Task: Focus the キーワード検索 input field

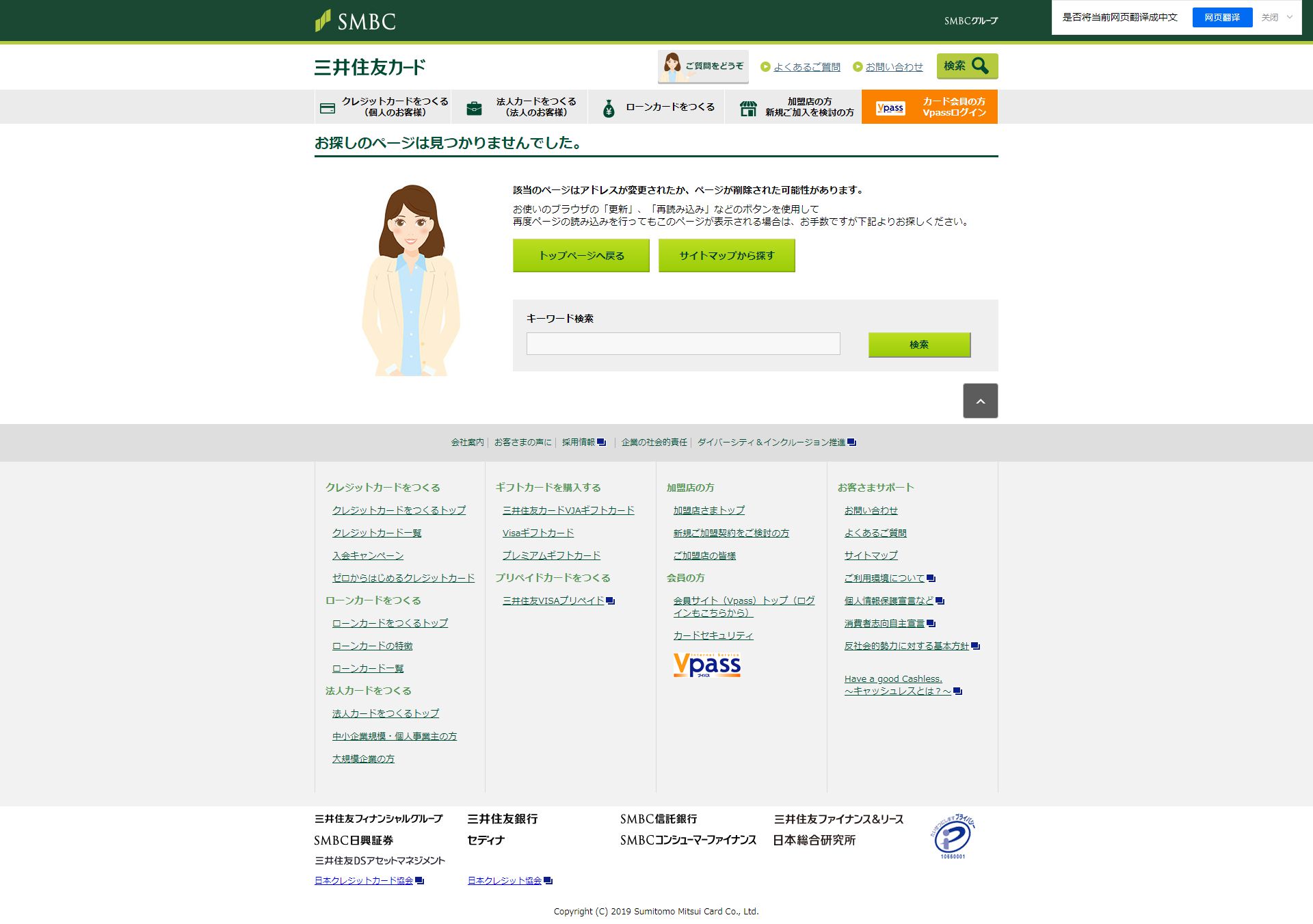Action: (683, 343)
